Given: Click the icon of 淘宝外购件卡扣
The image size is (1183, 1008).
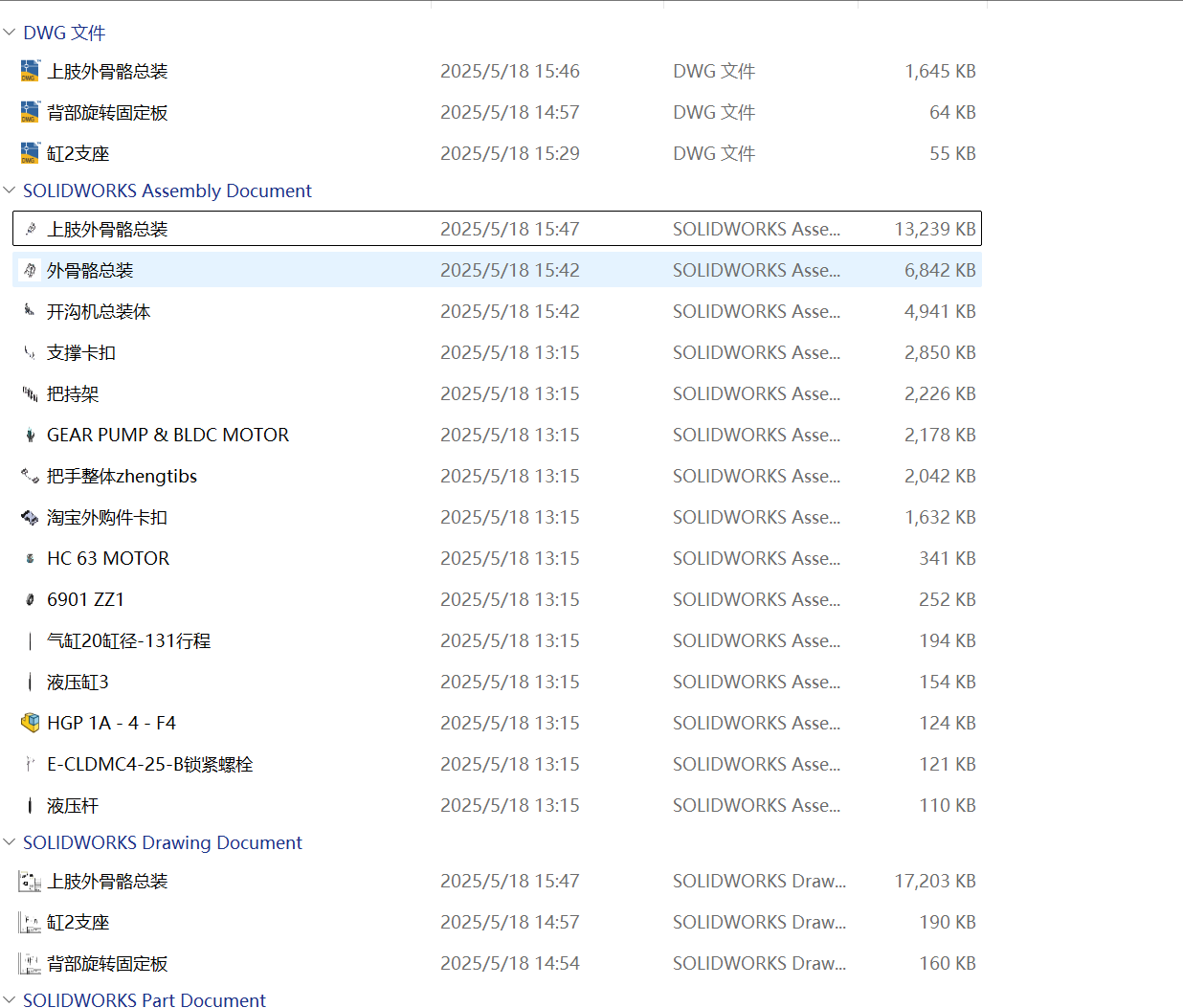Looking at the screenshot, I should pyautogui.click(x=30, y=517).
